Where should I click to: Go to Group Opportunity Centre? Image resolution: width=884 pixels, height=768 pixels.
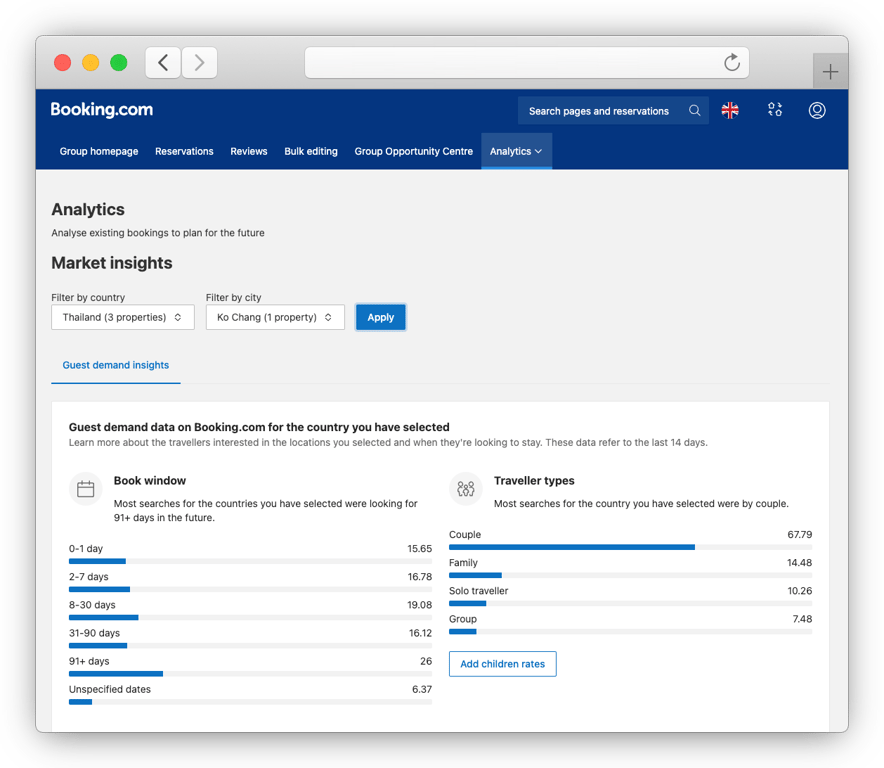click(413, 152)
